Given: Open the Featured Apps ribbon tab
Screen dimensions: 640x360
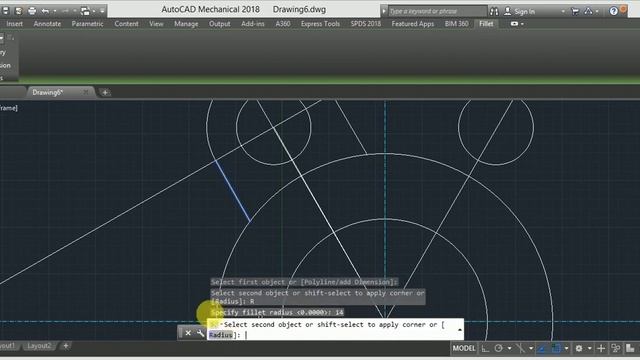Looking at the screenshot, I should (x=413, y=24).
